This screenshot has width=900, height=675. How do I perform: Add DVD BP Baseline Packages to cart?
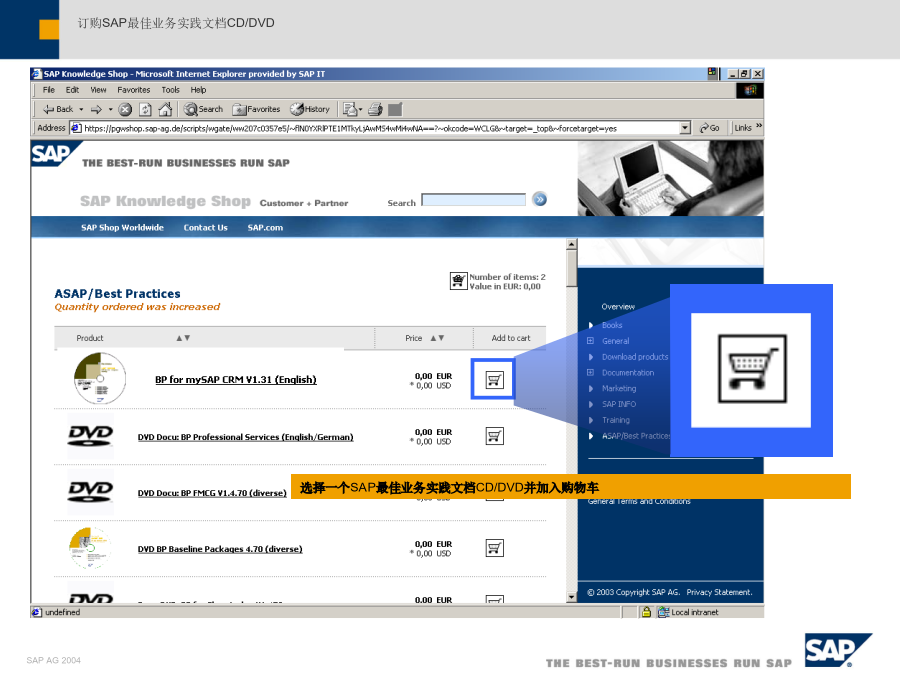(x=494, y=548)
